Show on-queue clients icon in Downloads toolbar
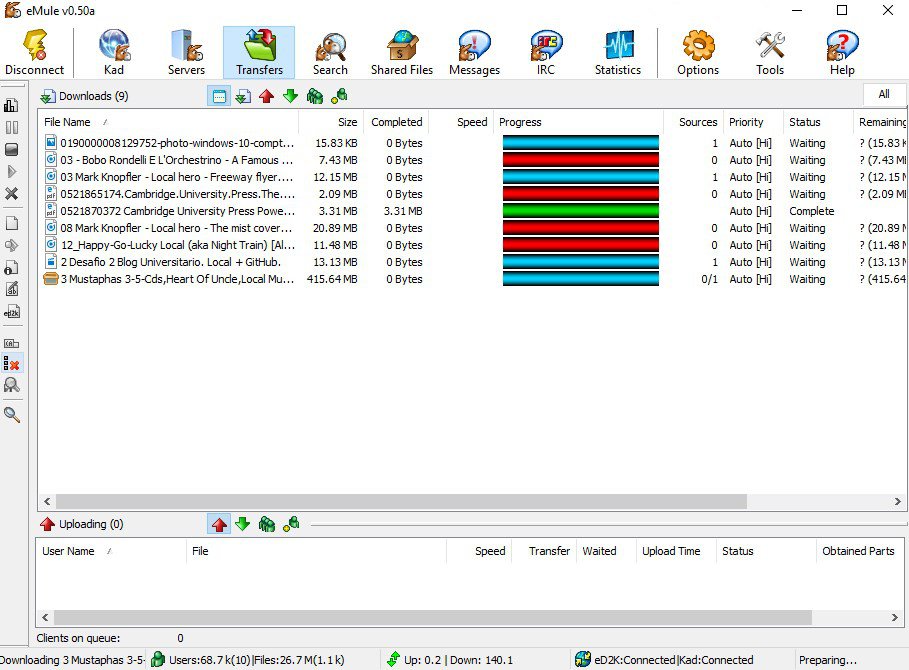 pos(315,96)
